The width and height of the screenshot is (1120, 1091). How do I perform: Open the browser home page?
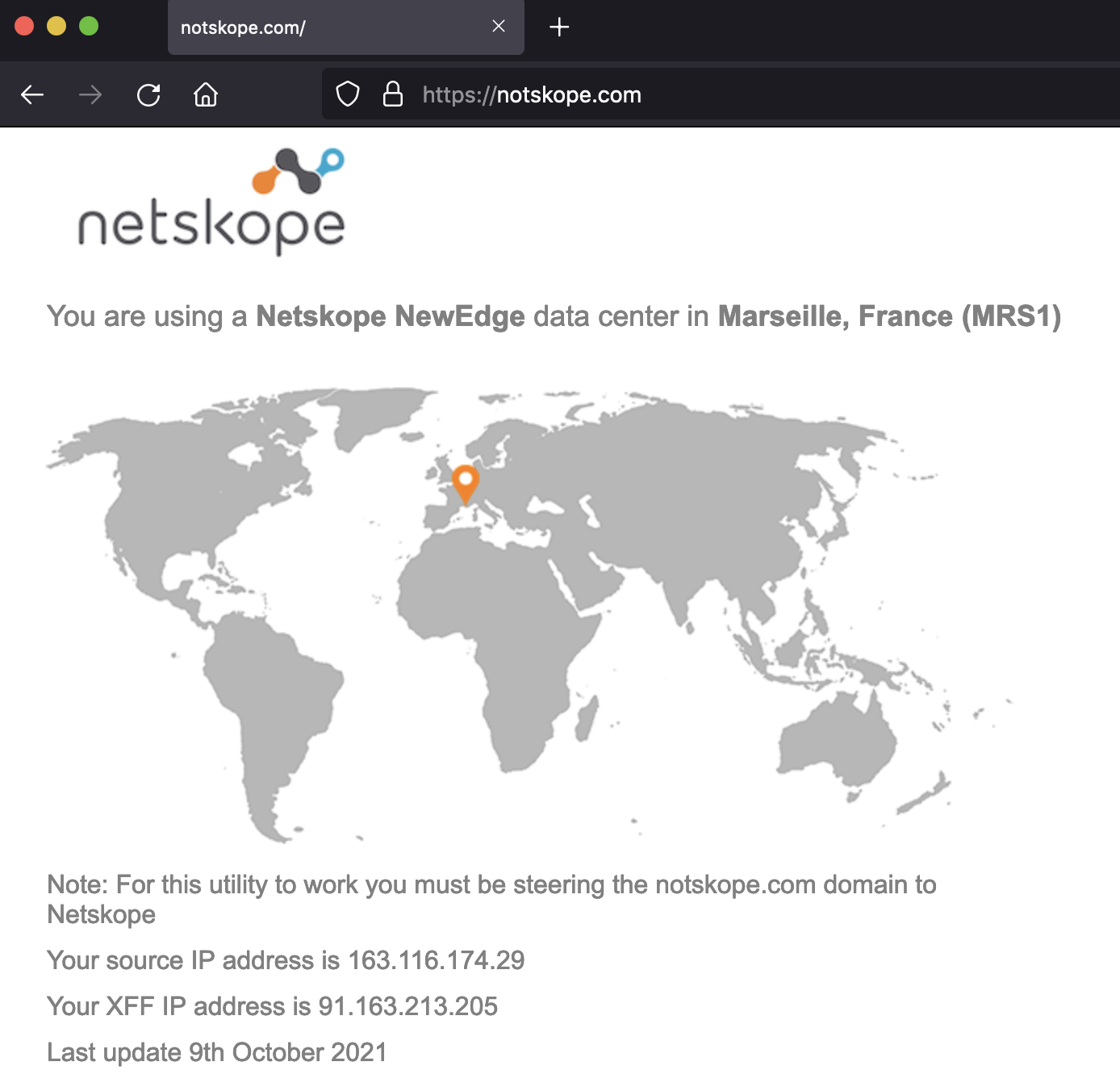pyautogui.click(x=206, y=95)
